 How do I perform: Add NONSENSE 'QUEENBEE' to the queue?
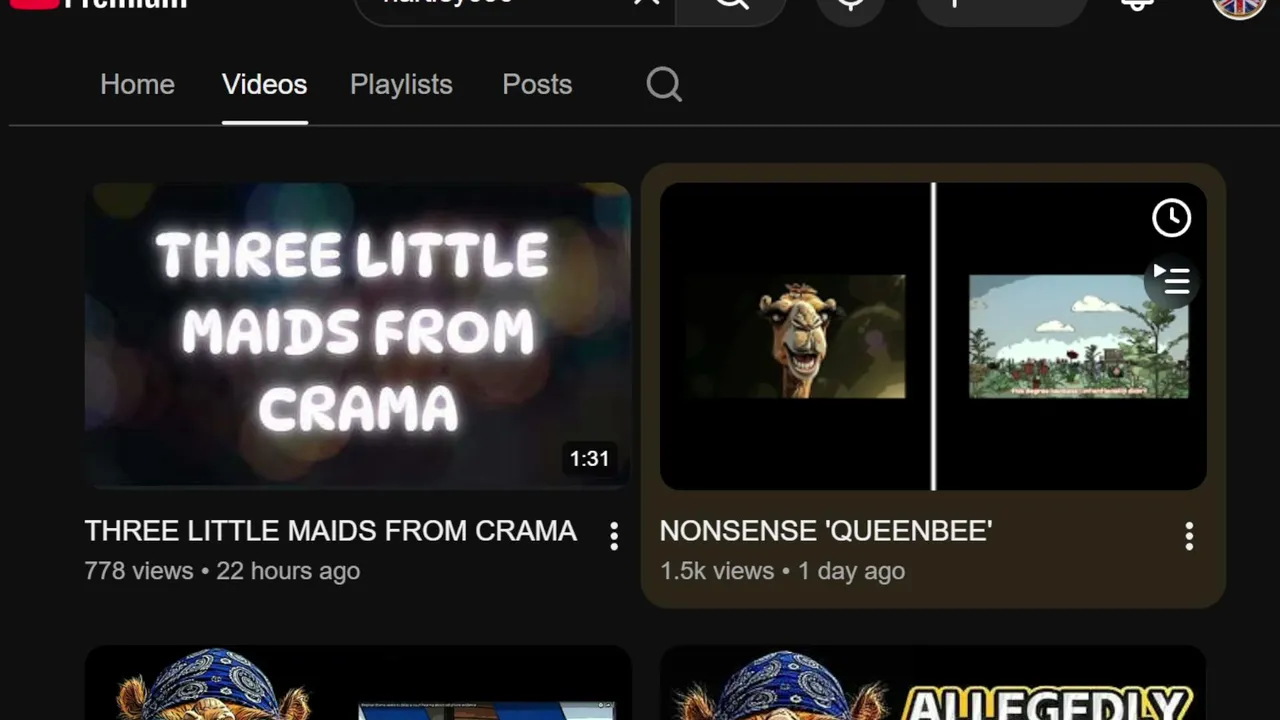(x=1171, y=279)
